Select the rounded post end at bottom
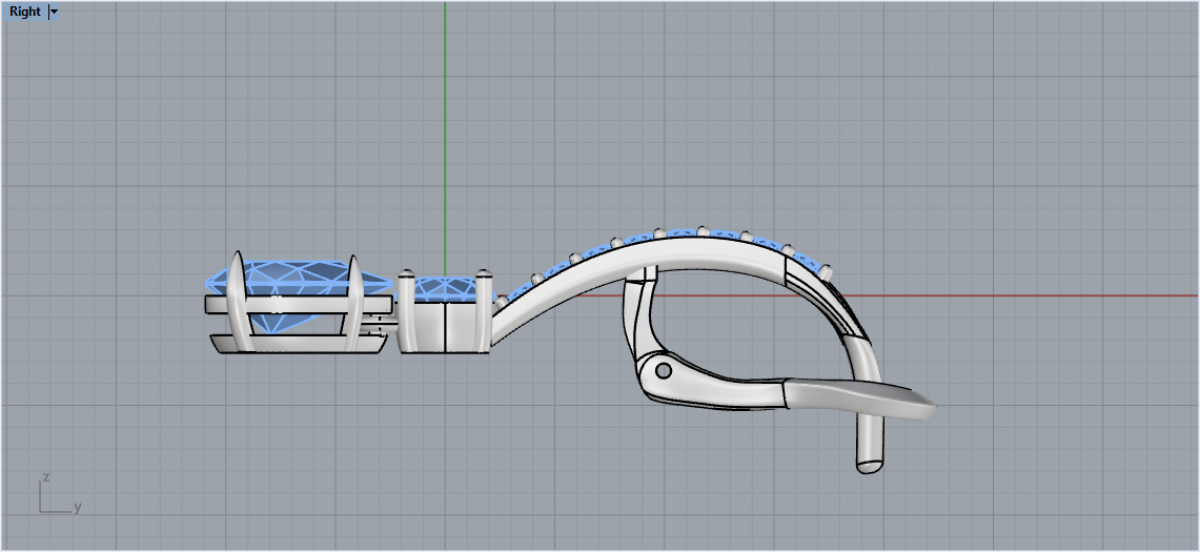 (868, 458)
